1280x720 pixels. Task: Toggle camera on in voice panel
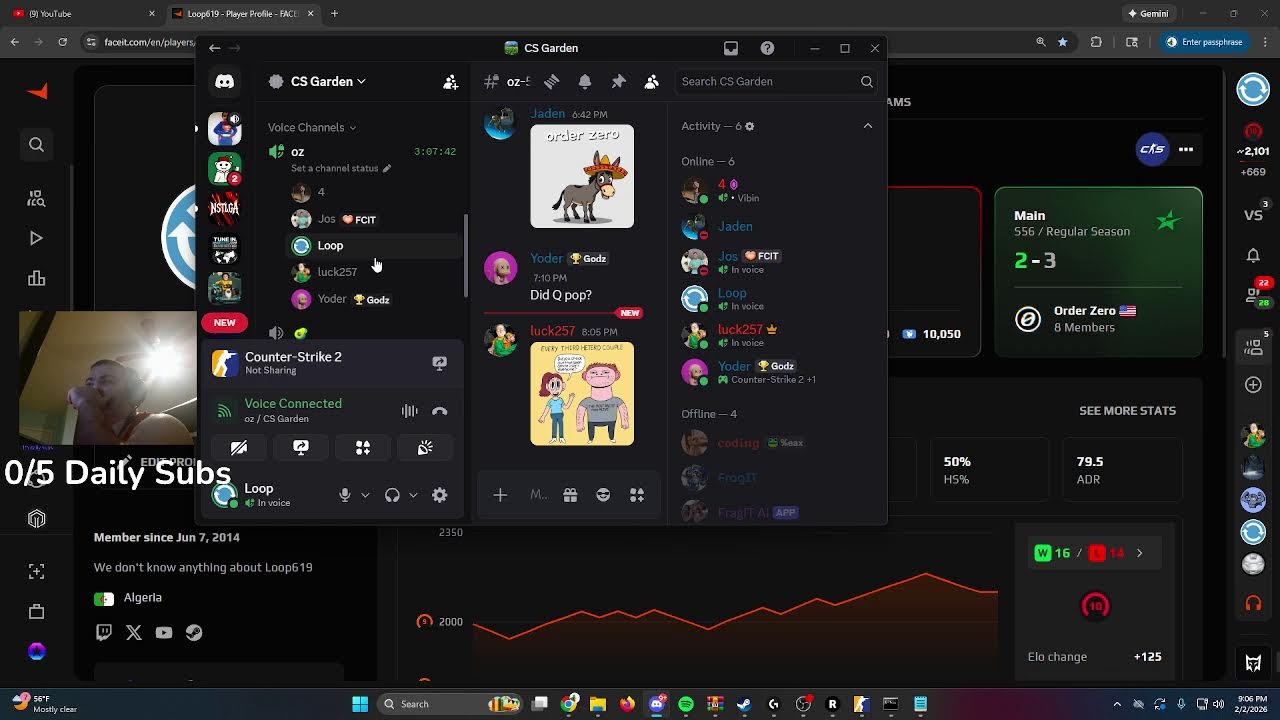[239, 448]
